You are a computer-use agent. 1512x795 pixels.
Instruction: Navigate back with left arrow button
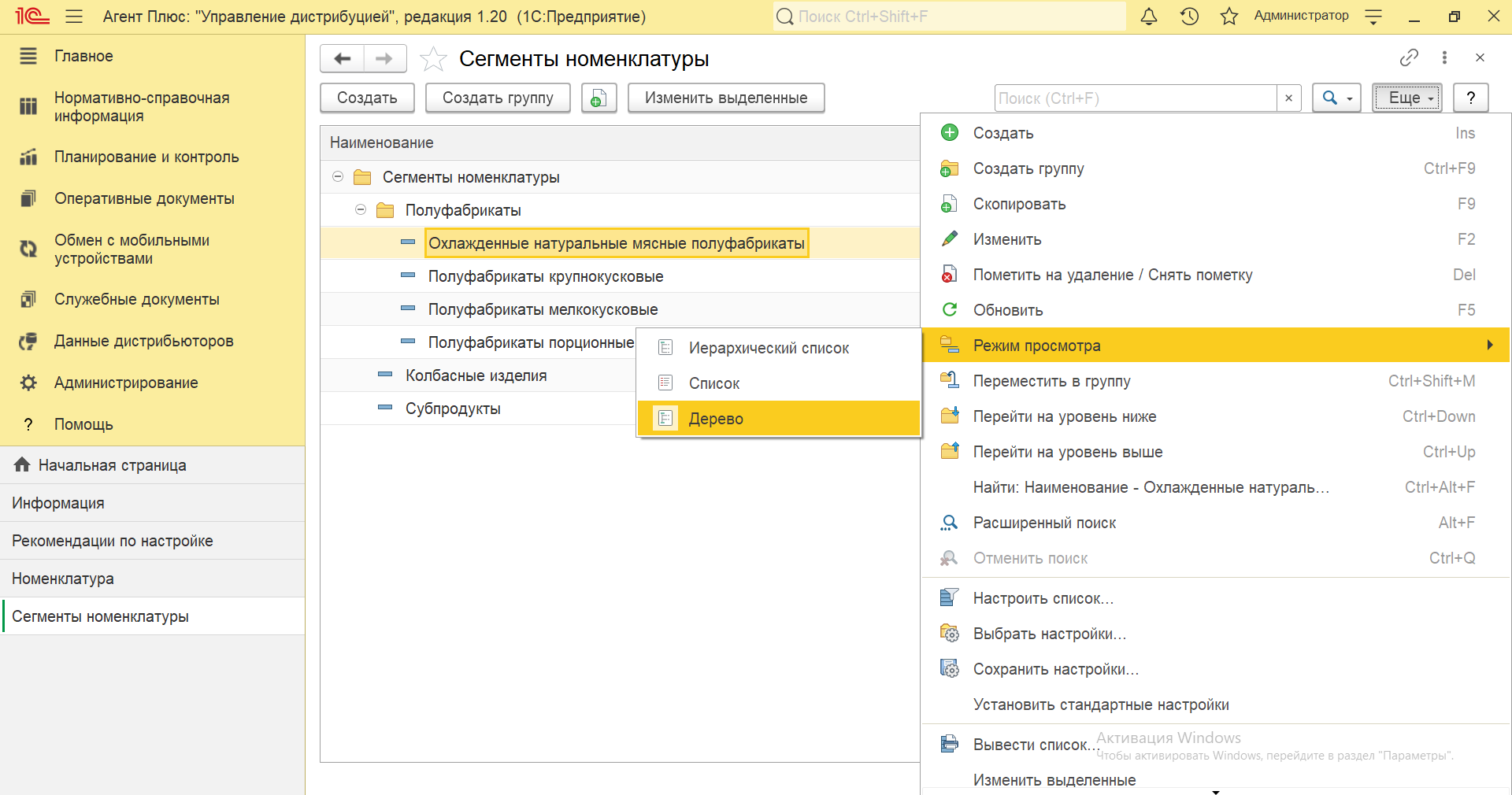[x=343, y=59]
